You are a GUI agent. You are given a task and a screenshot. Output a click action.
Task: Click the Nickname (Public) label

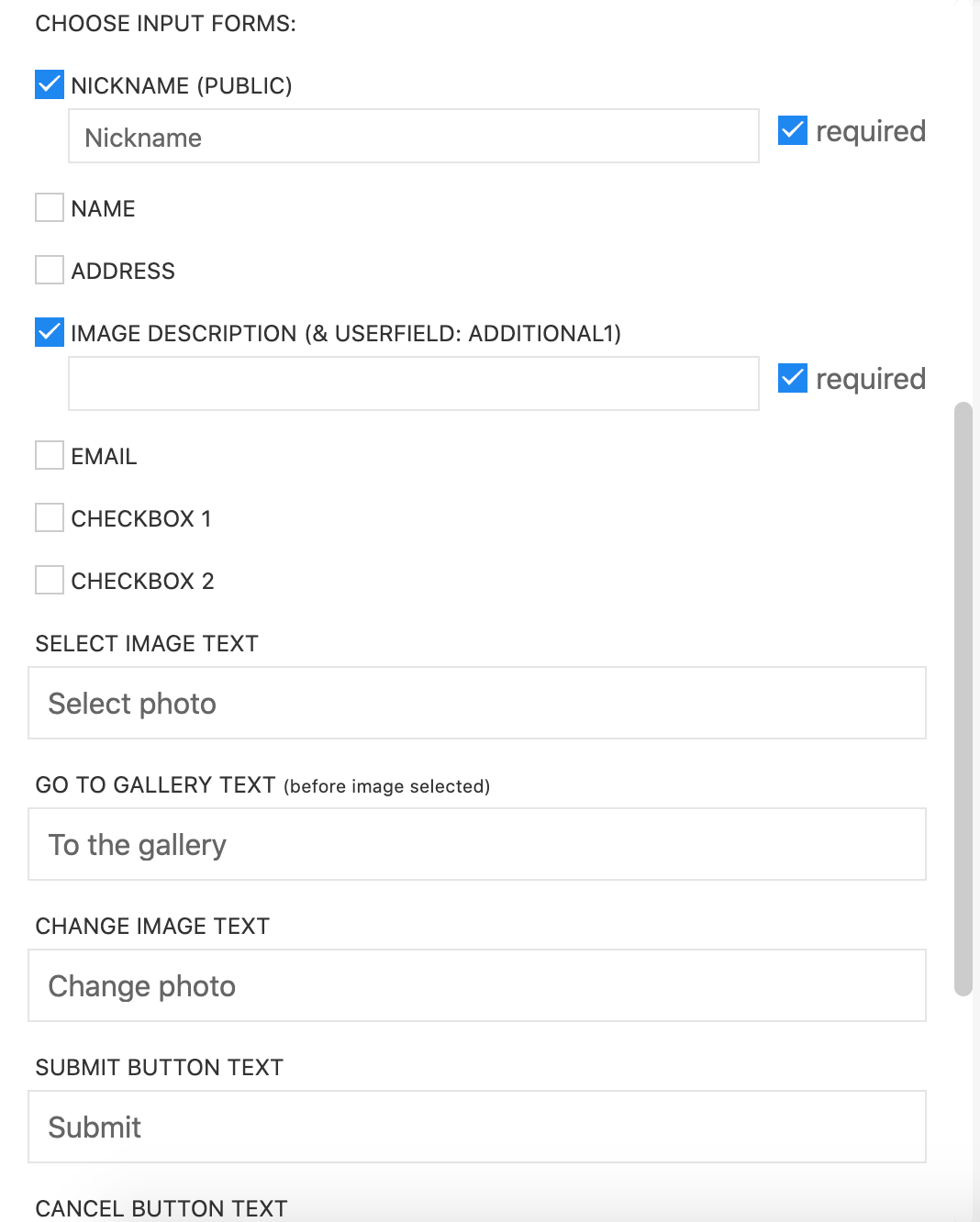point(182,85)
